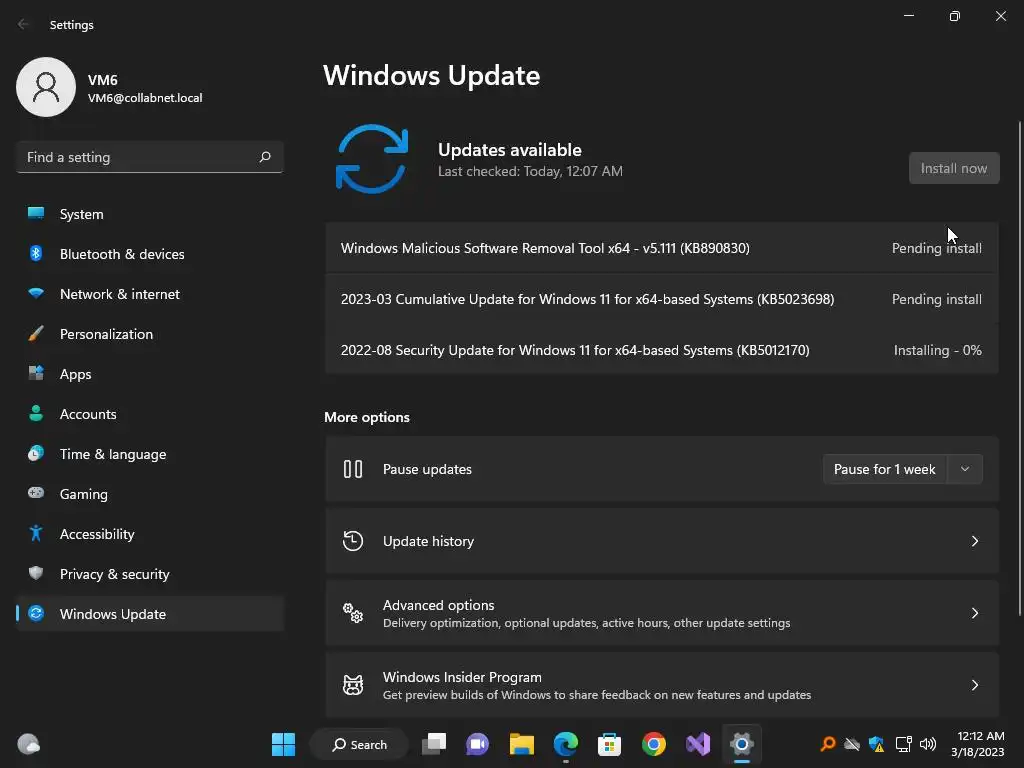Click the back arrow in Settings title bar

click(x=23, y=24)
